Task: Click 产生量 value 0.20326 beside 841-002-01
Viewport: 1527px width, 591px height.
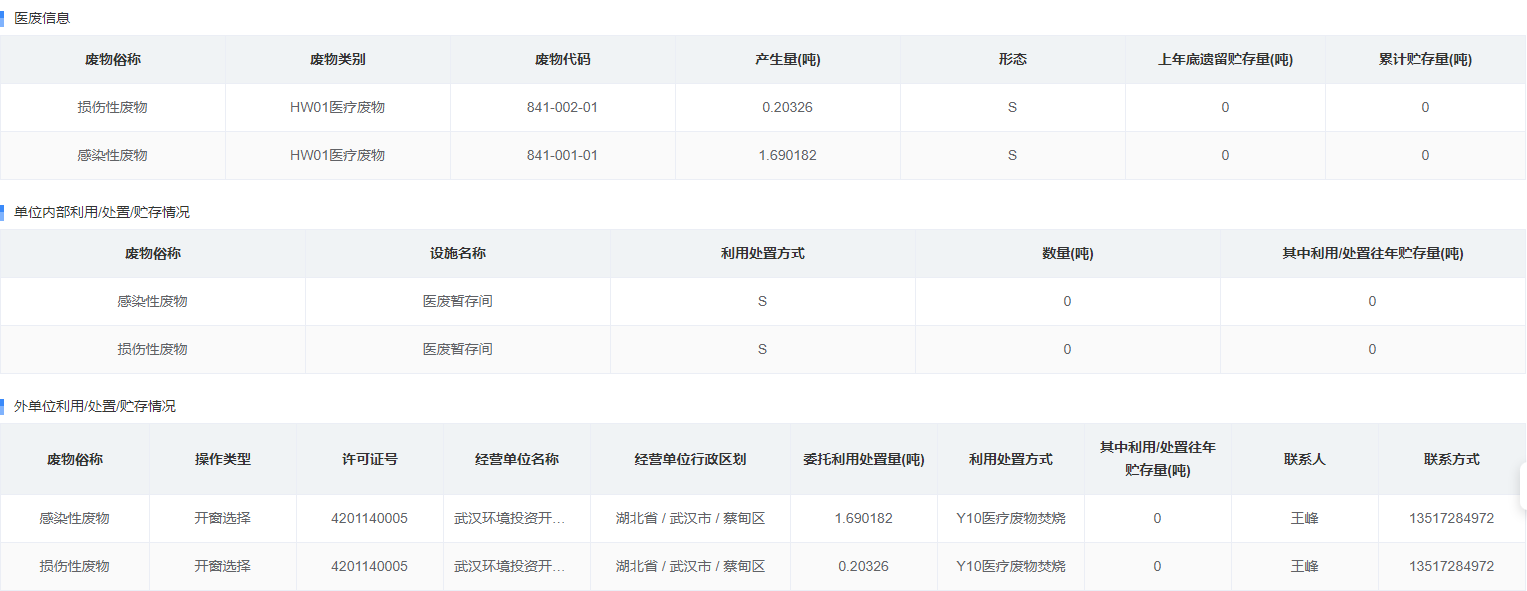Action: click(x=788, y=107)
